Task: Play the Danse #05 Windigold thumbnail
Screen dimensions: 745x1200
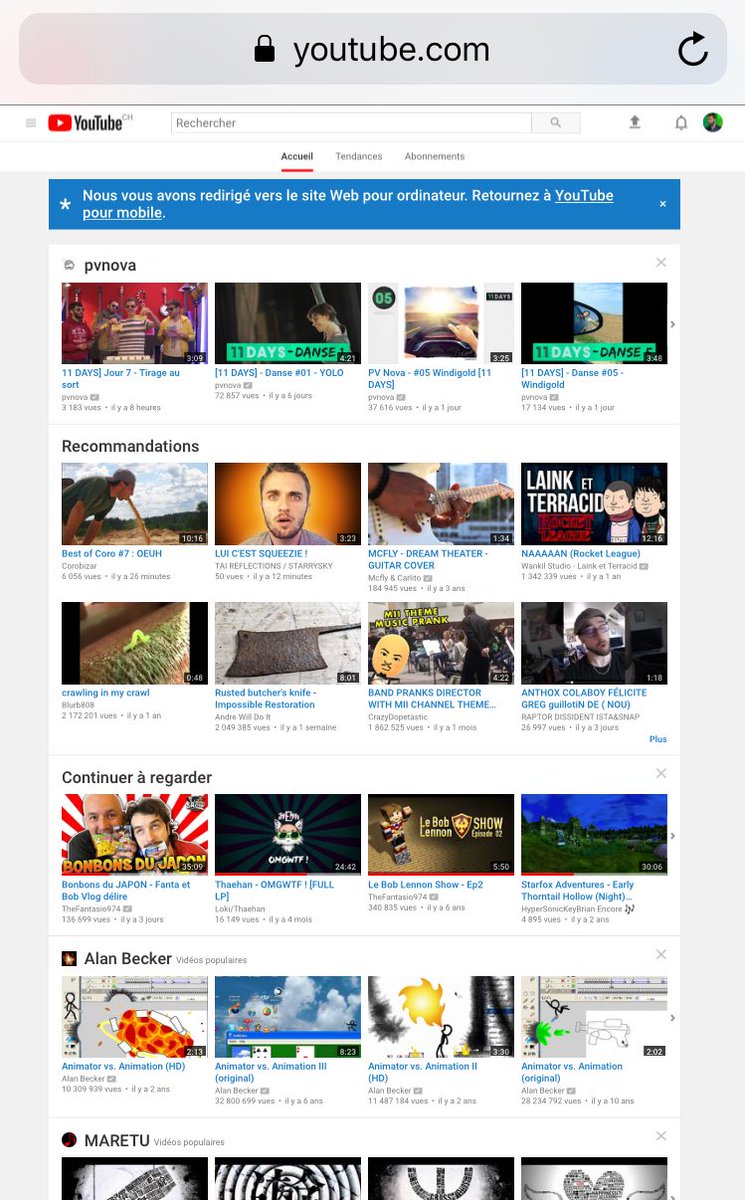Action: tap(594, 323)
